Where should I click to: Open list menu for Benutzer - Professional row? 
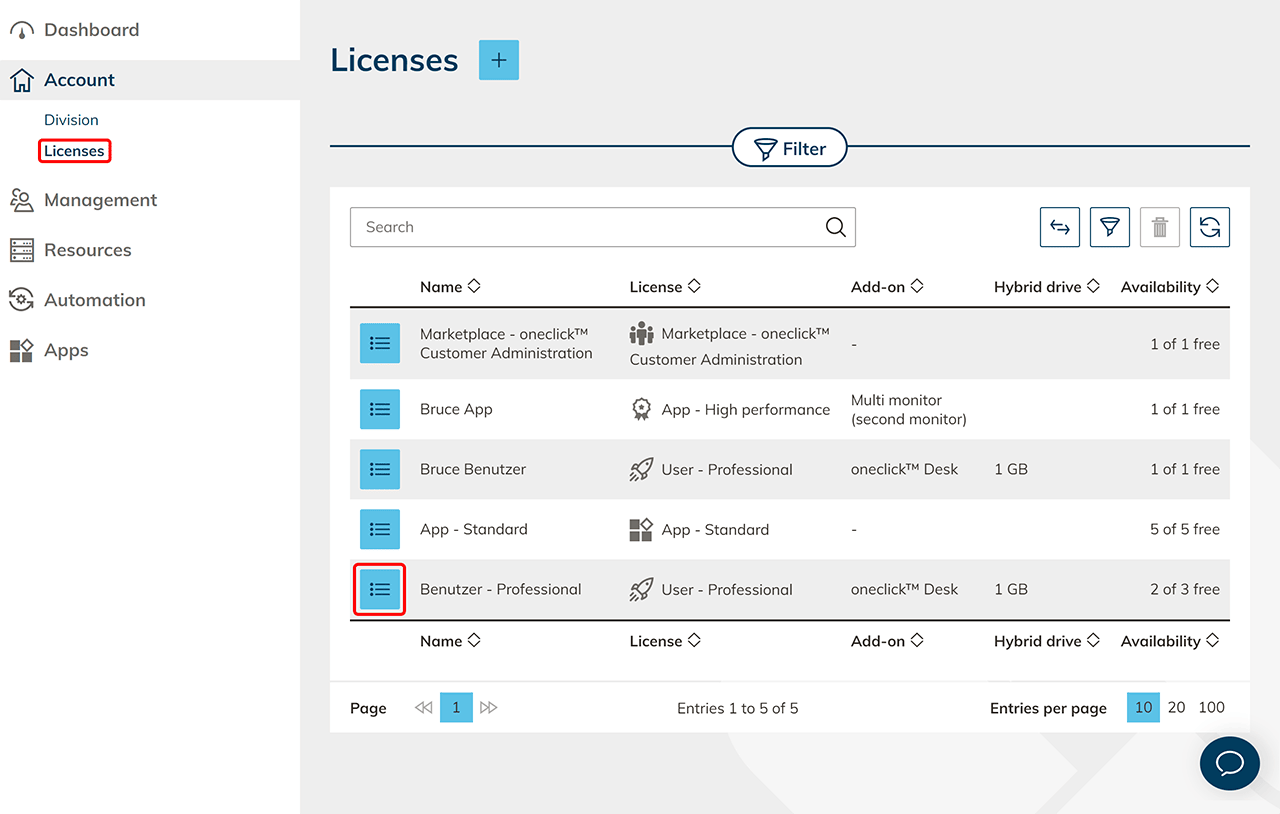(x=380, y=589)
